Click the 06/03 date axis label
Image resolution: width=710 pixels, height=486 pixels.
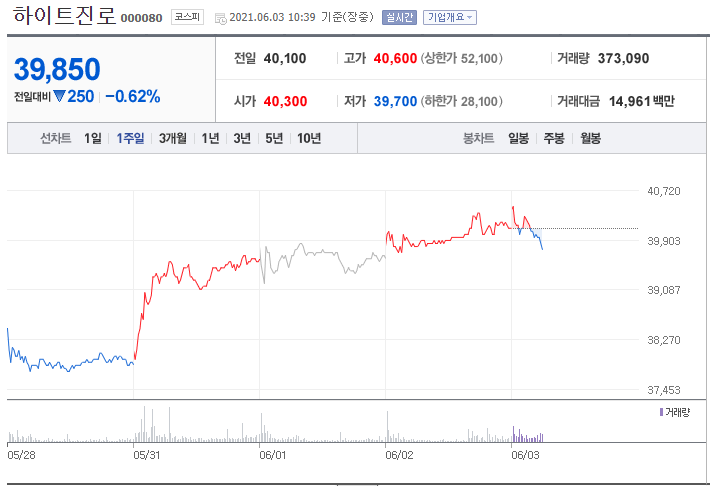[525, 455]
